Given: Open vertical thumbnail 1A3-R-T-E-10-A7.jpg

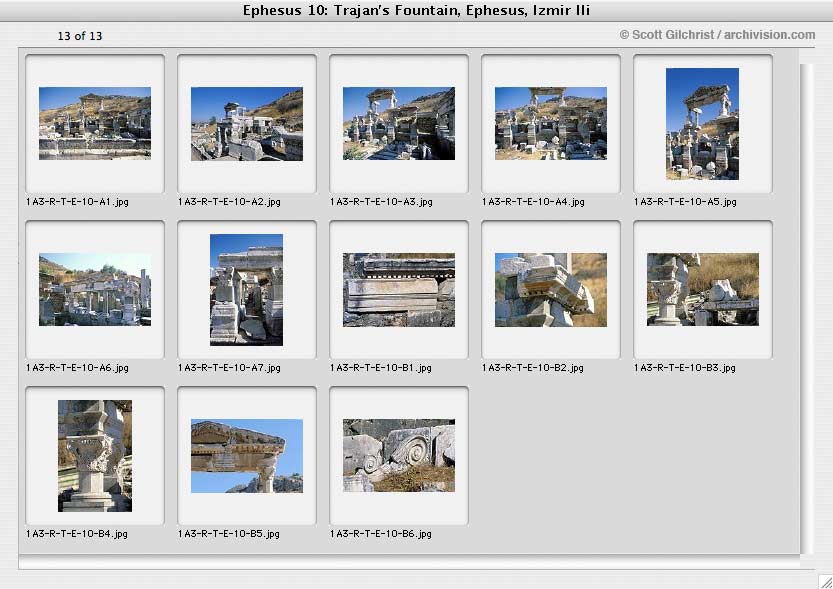Looking at the screenshot, I should coord(246,290).
